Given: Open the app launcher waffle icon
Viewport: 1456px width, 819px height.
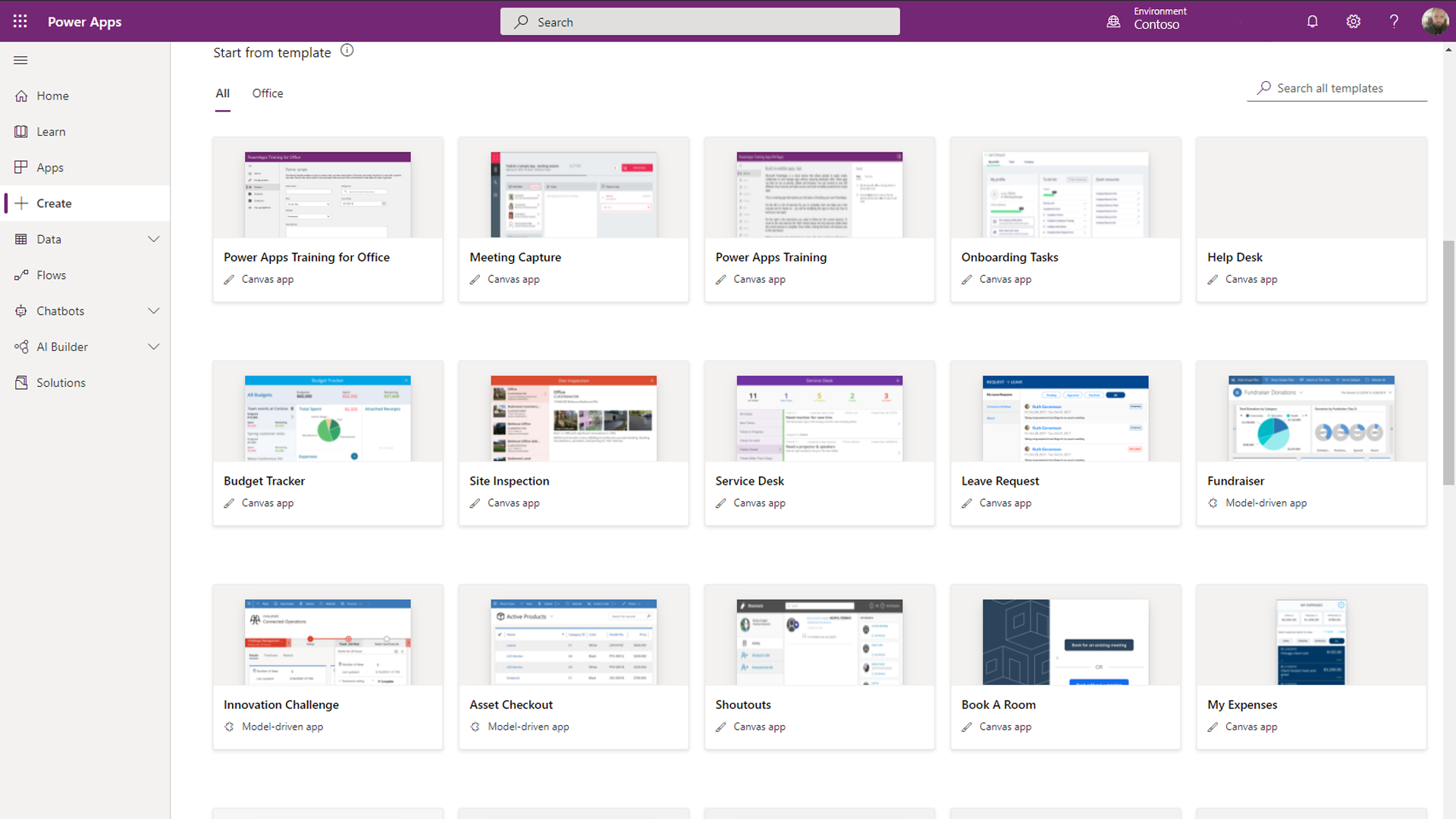Looking at the screenshot, I should [x=20, y=21].
